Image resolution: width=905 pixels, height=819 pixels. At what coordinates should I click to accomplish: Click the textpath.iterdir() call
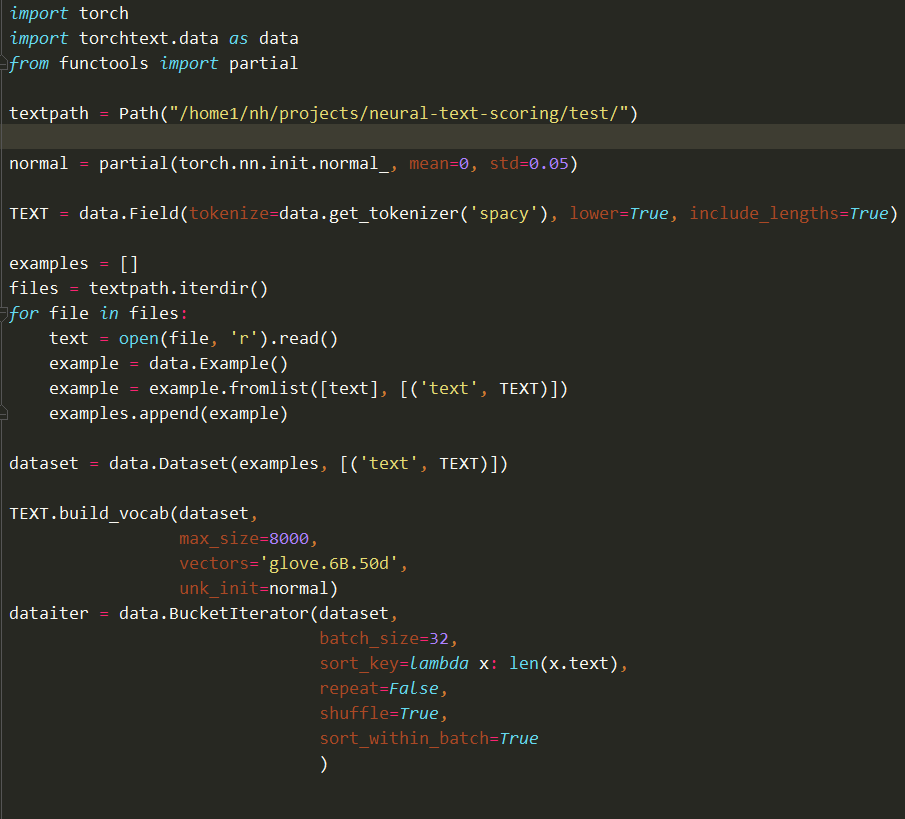[179, 288]
